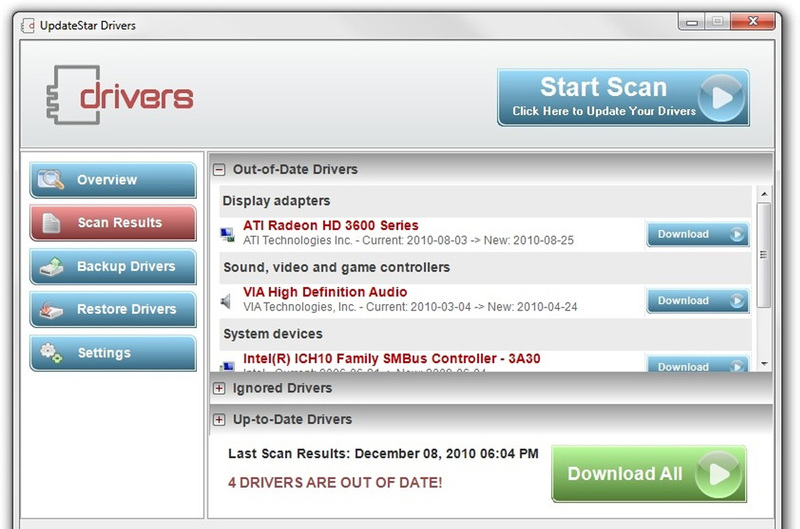Click the Start Scan button

click(623, 97)
